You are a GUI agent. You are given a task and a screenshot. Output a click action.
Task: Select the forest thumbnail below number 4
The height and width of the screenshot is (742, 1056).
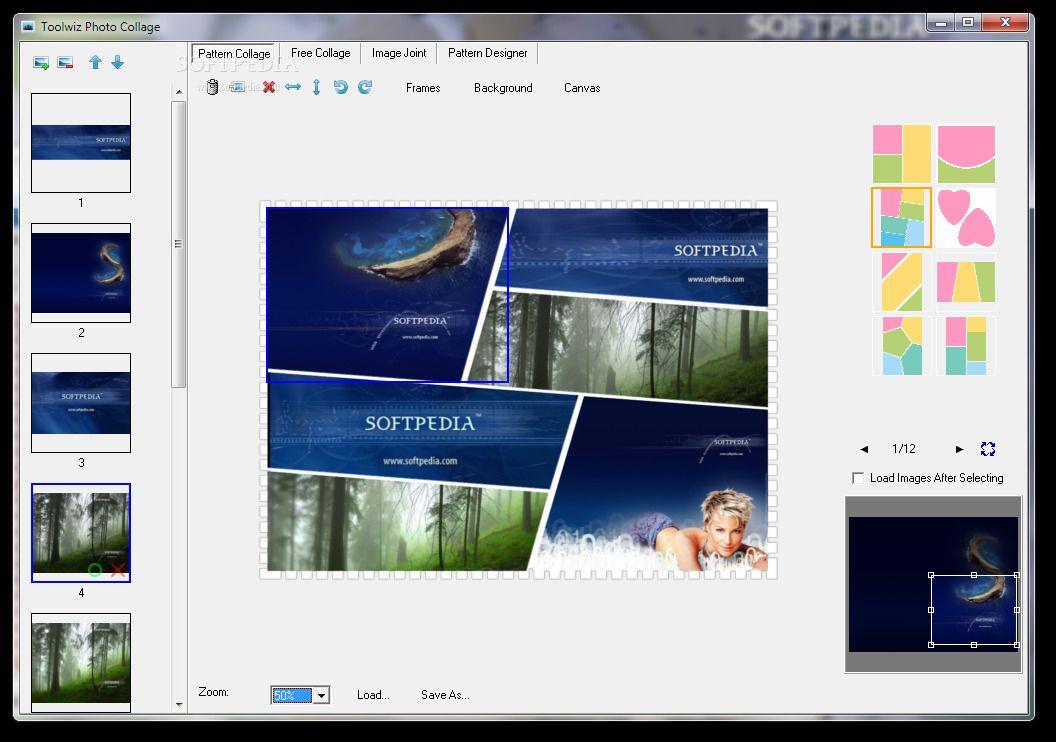[x=81, y=663]
